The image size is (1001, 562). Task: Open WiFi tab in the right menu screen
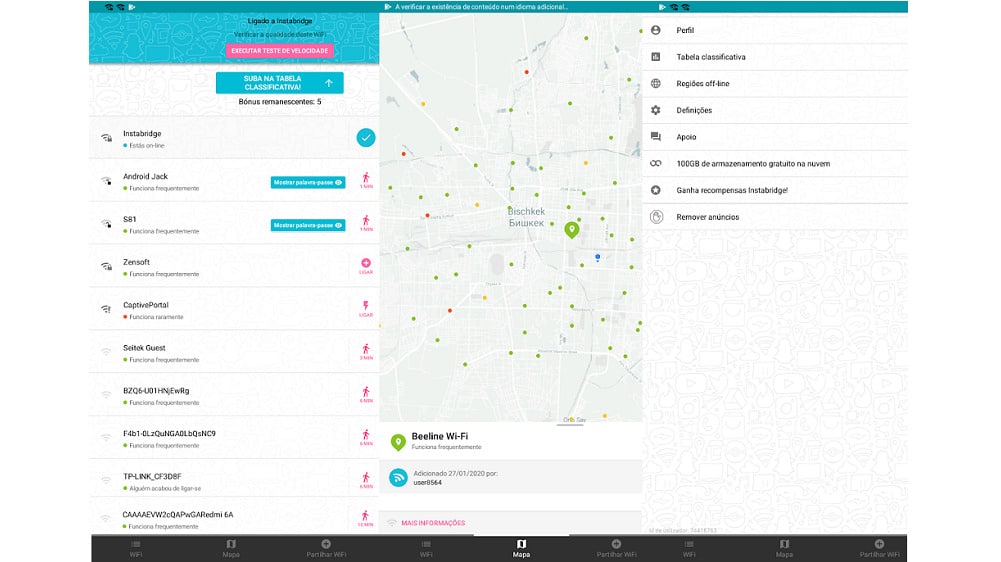689,548
